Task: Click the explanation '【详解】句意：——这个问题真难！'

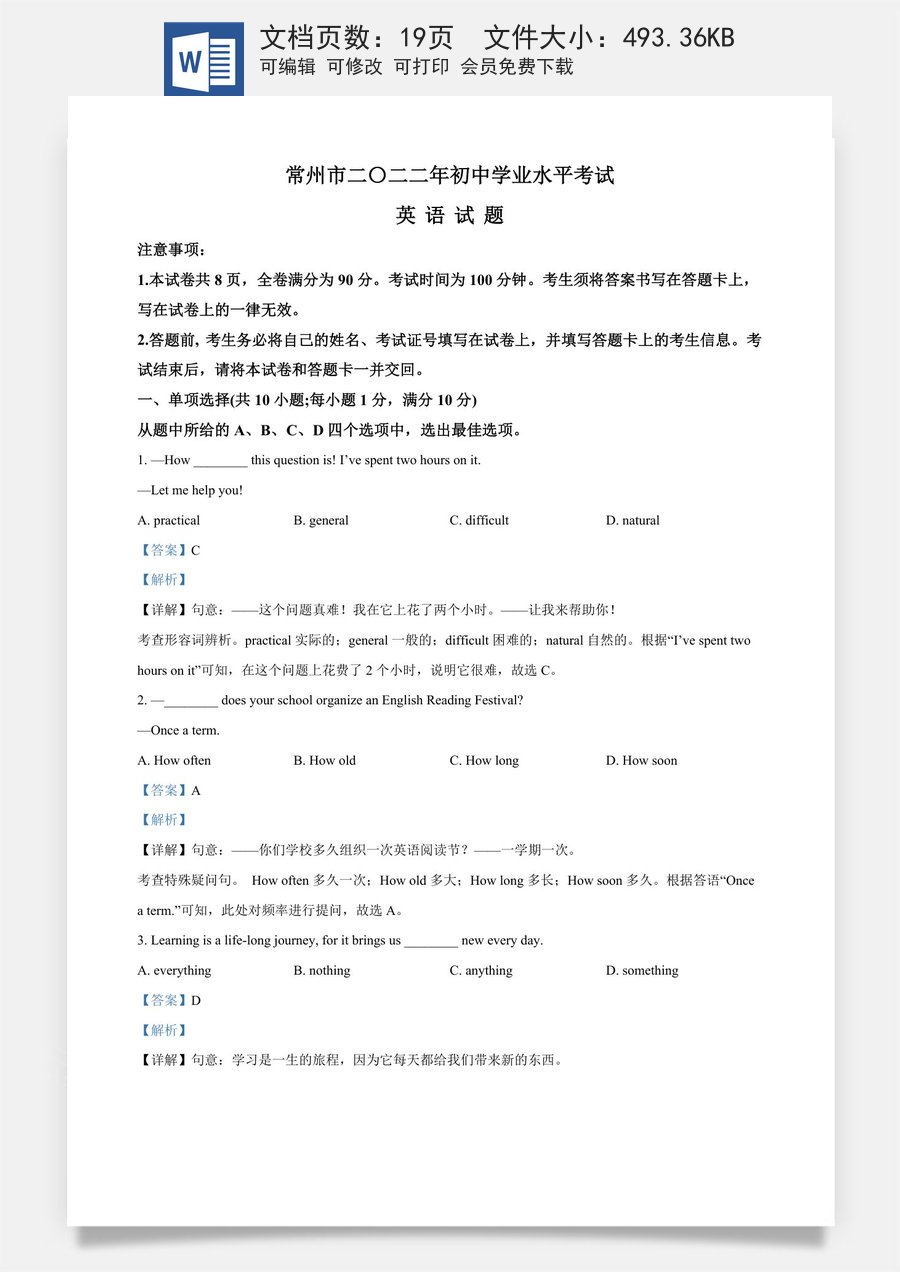Action: pos(377,610)
